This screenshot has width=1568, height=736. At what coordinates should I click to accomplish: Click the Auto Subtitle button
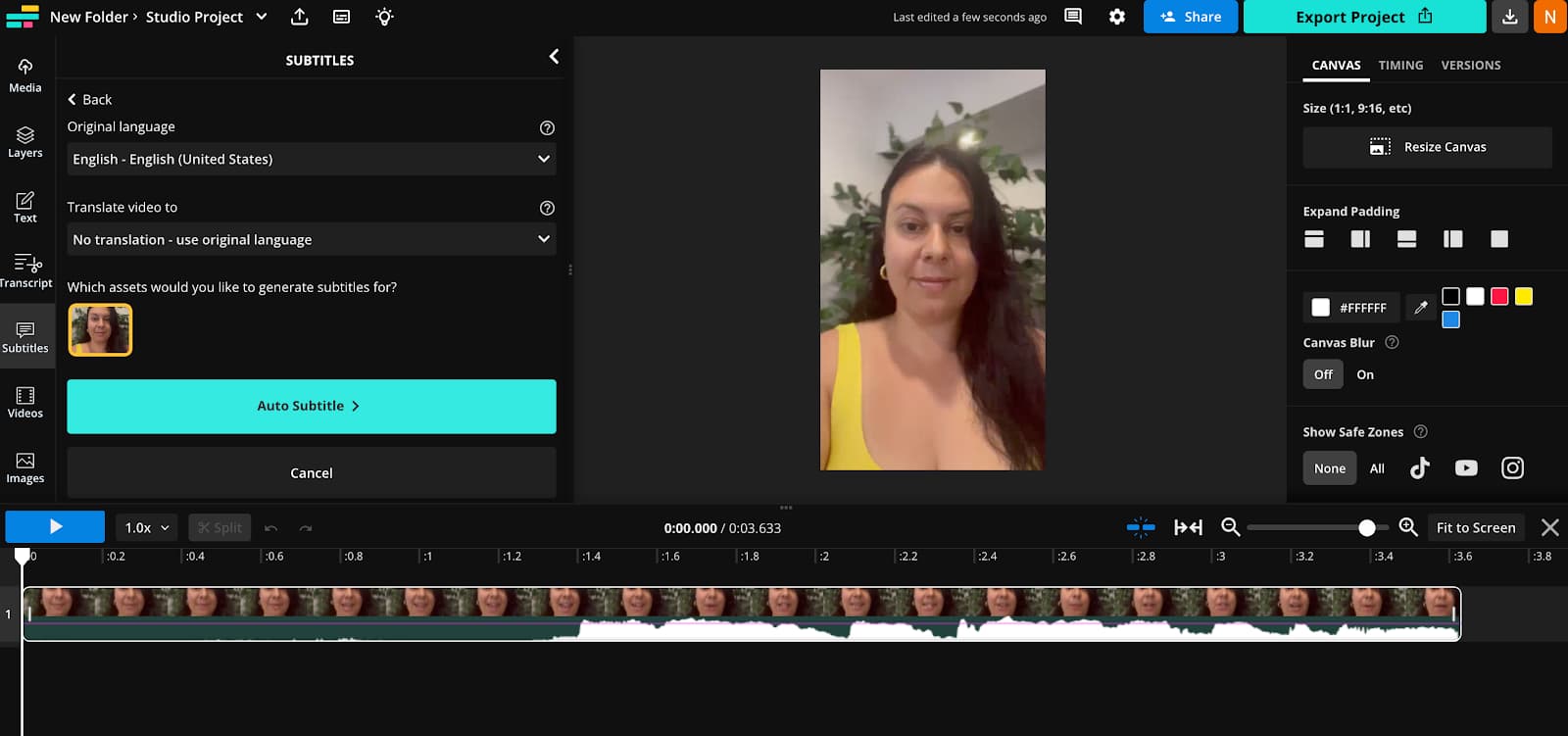311,406
